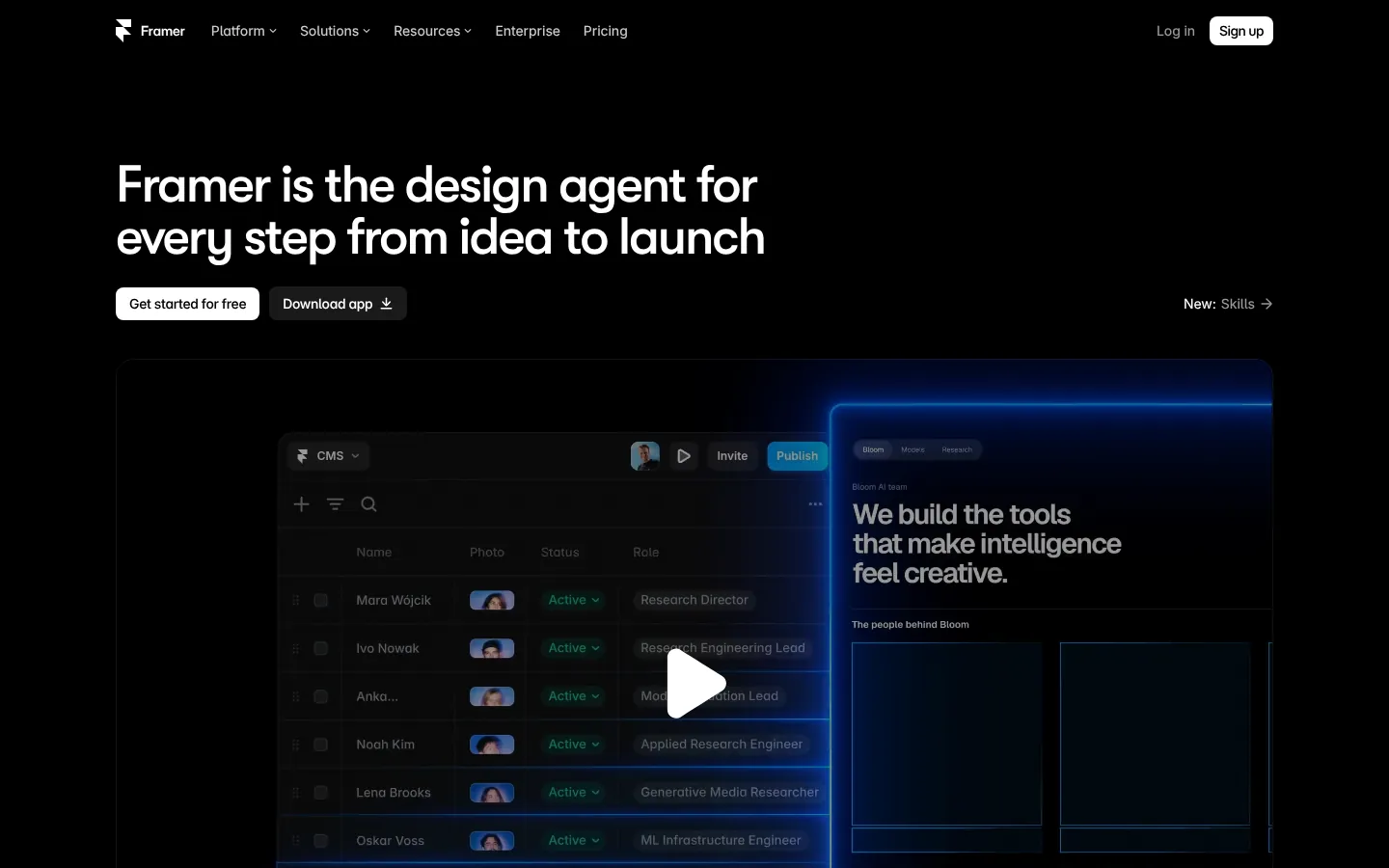Open the Platform dropdown menu
Screen dimensions: 1389x868
tap(244, 31)
